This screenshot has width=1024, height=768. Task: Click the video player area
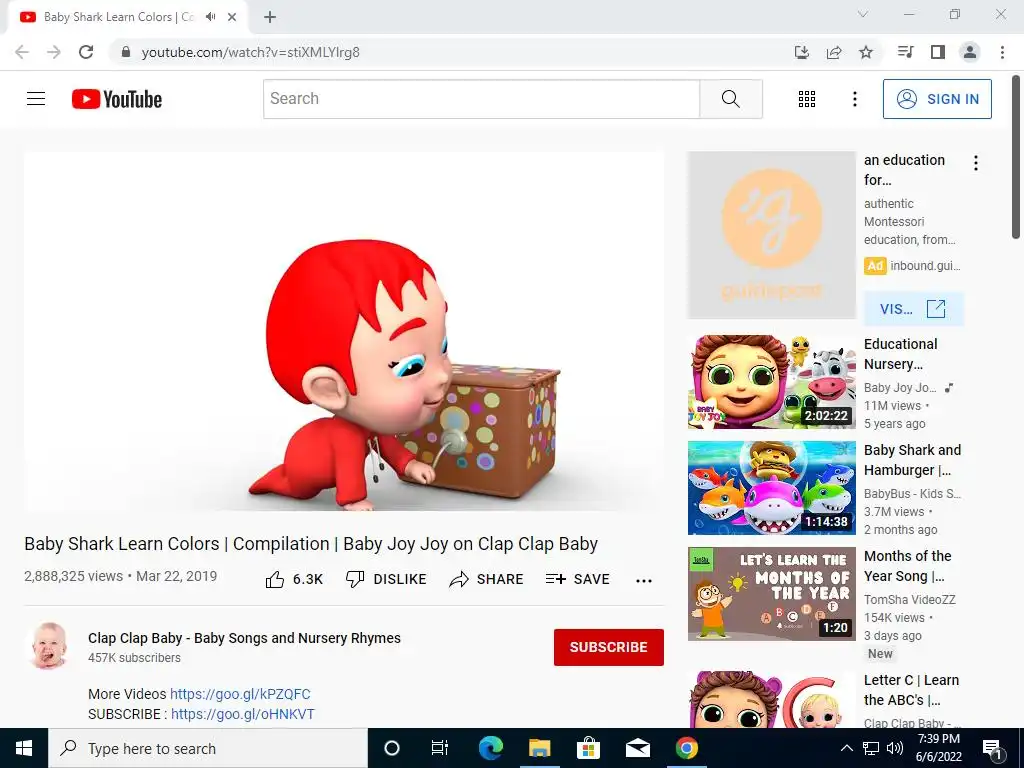click(x=344, y=331)
